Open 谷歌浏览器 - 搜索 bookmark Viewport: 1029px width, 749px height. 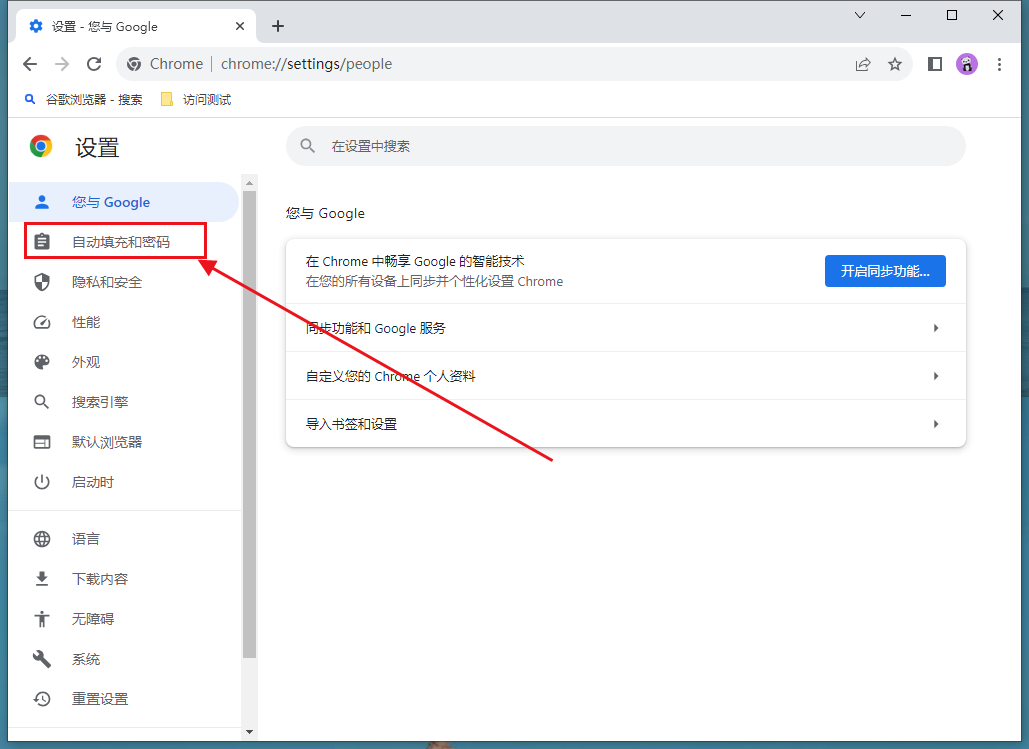click(83, 100)
